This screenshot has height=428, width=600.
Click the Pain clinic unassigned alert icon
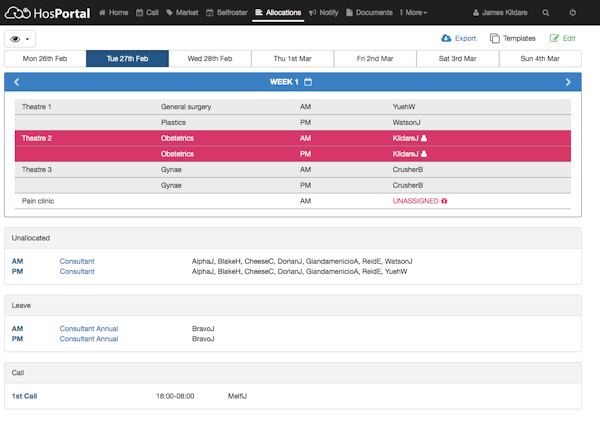(444, 201)
